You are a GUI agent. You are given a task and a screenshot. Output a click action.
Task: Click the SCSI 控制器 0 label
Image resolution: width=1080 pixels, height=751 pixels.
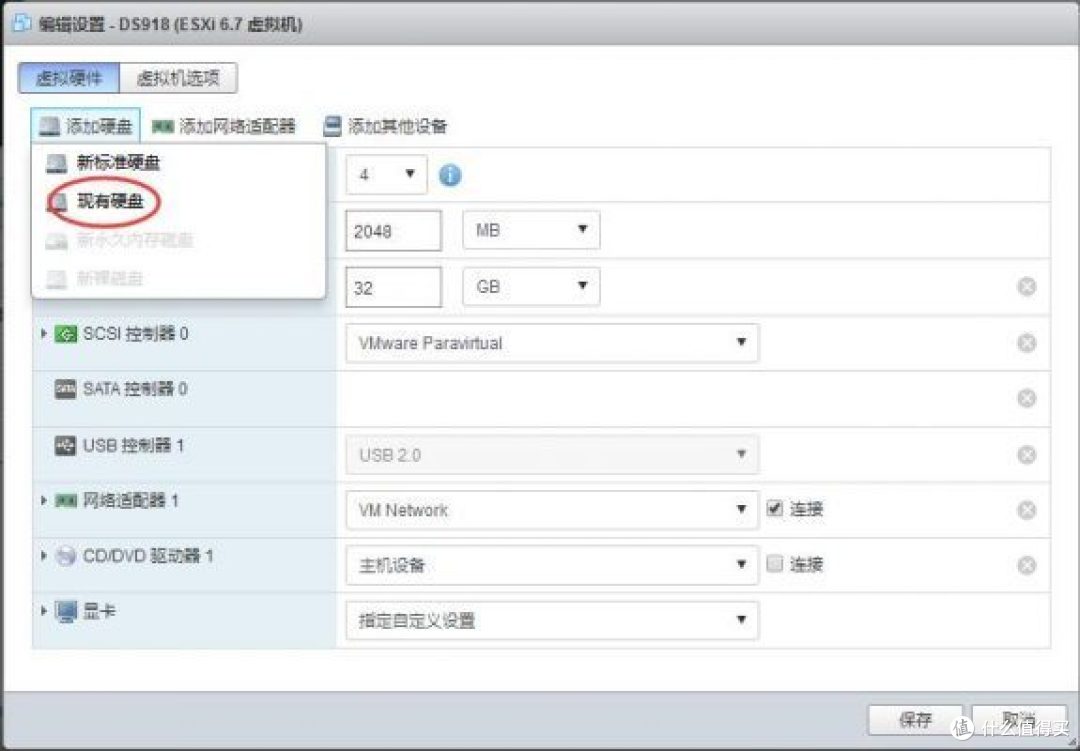click(136, 334)
